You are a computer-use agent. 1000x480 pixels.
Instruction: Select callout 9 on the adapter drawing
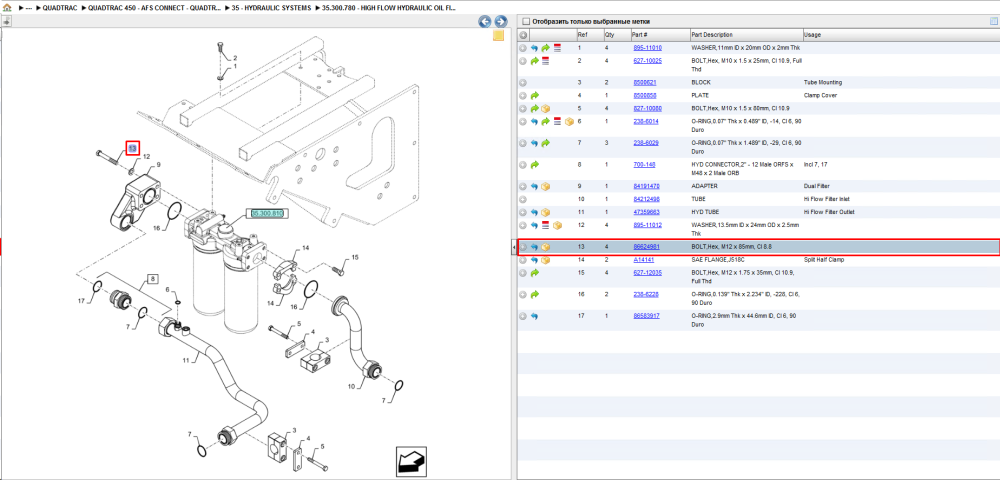pyautogui.click(x=158, y=165)
